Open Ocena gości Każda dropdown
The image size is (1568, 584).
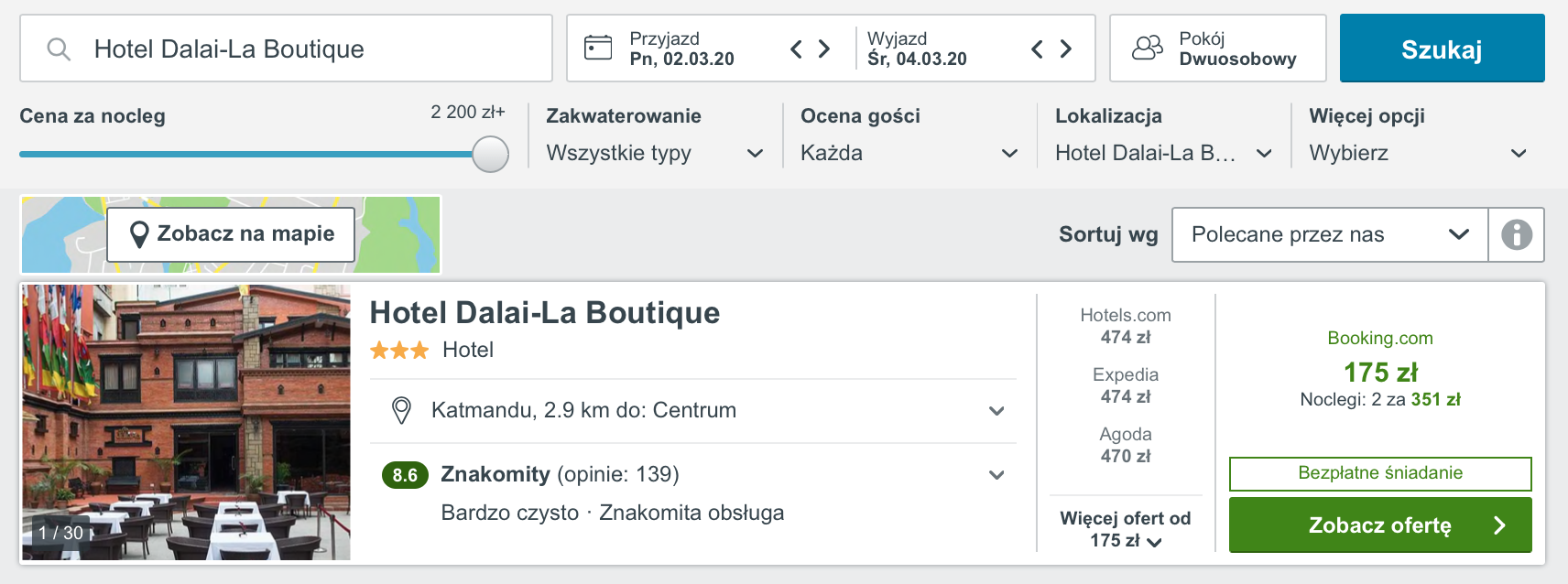pyautogui.click(x=909, y=153)
